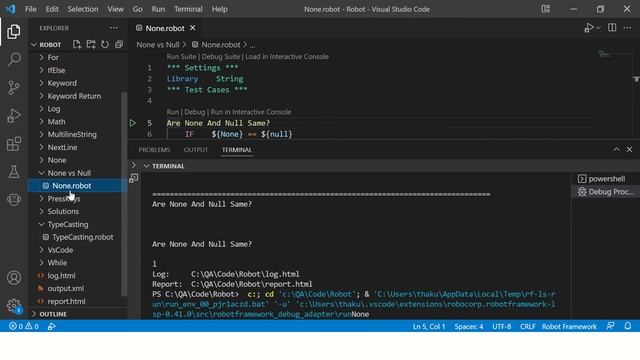This screenshot has height=360, width=640.
Task: Switch to the PROBLEMS tab
Action: click(154, 150)
